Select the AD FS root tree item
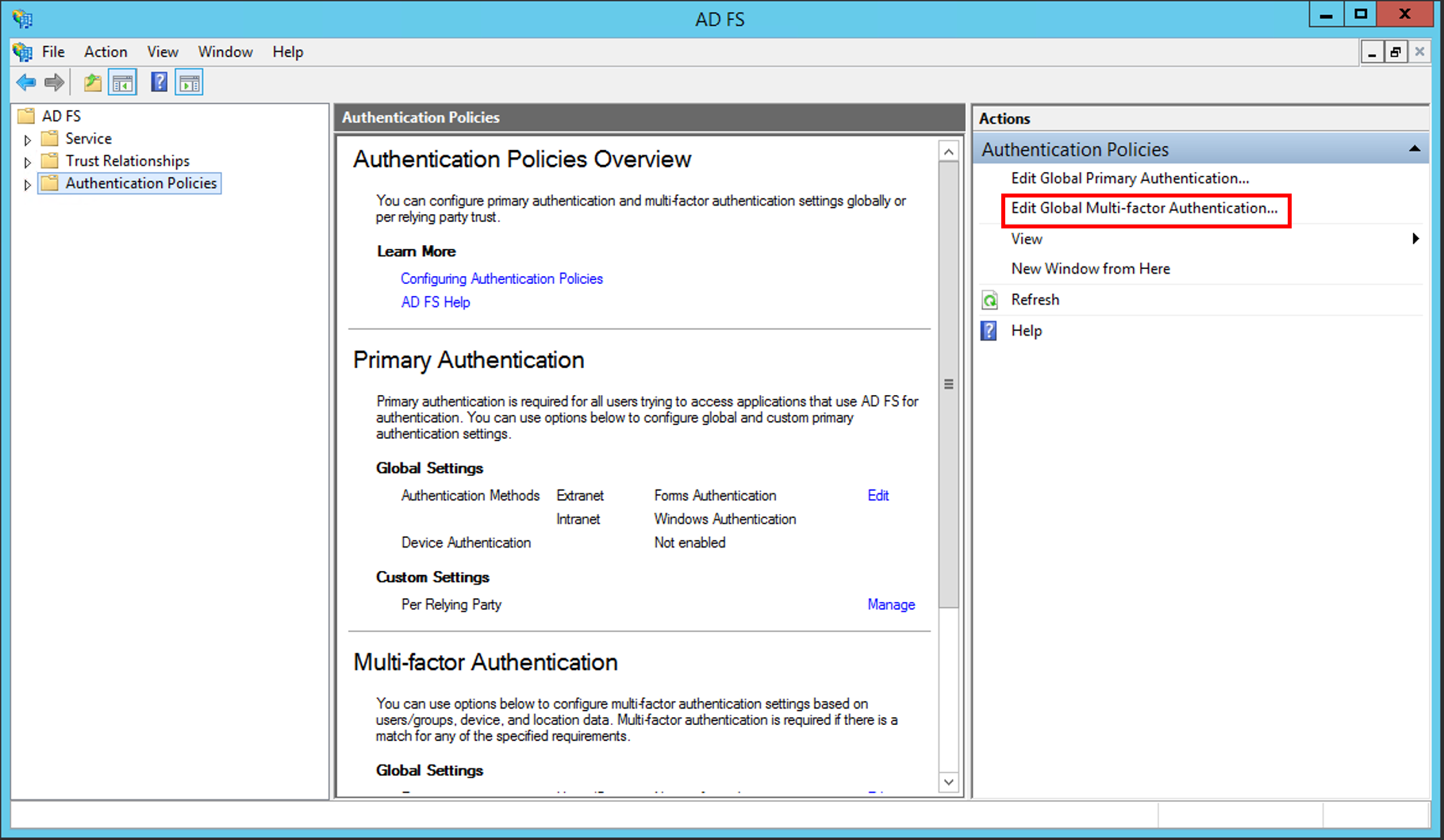 61,116
